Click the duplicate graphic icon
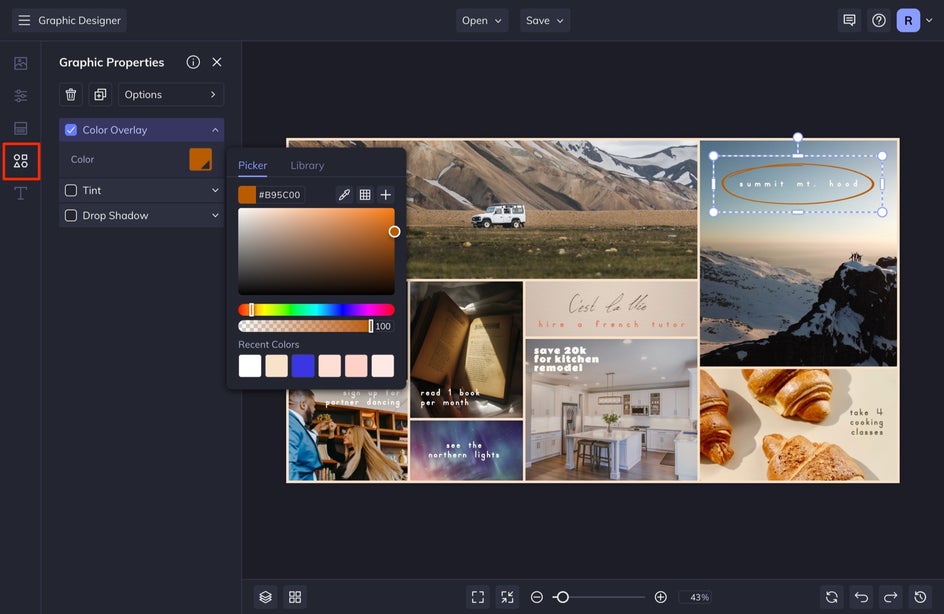 100,95
